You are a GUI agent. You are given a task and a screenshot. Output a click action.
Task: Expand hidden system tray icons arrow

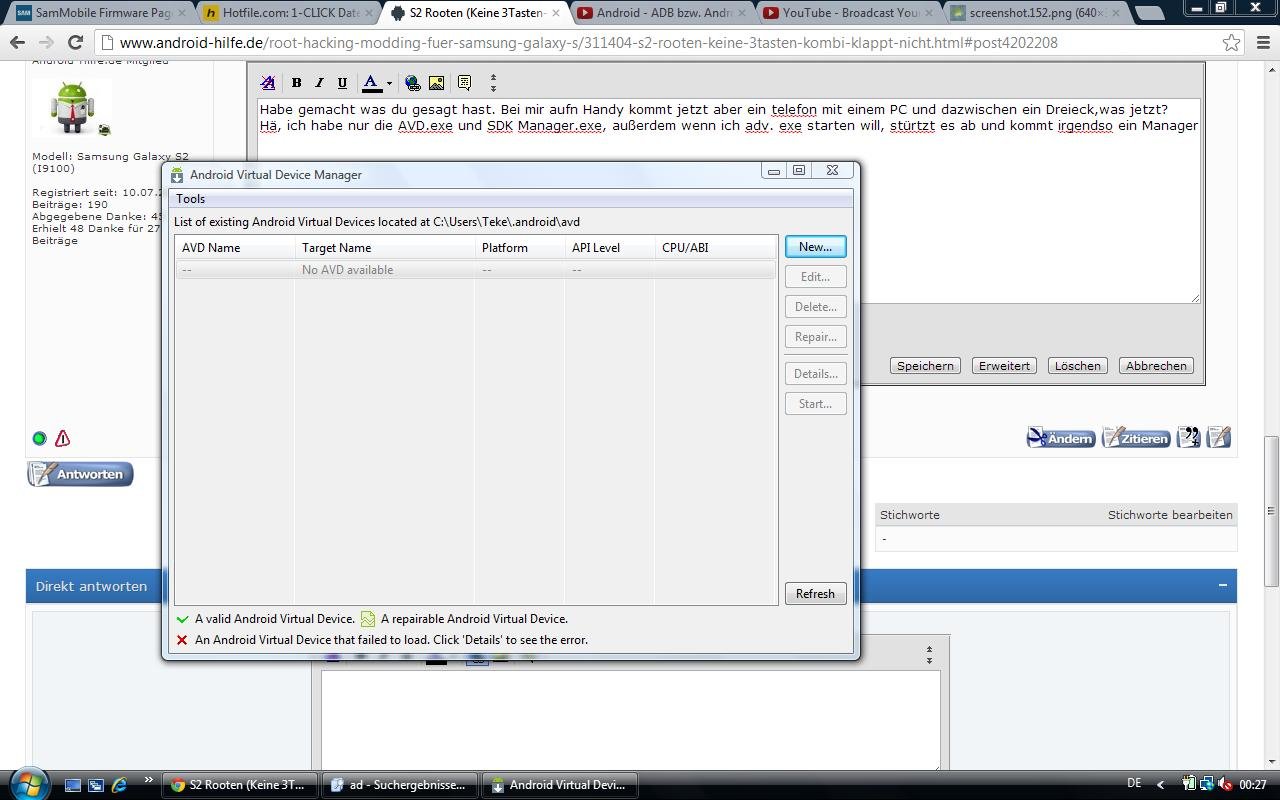pyautogui.click(x=1161, y=785)
